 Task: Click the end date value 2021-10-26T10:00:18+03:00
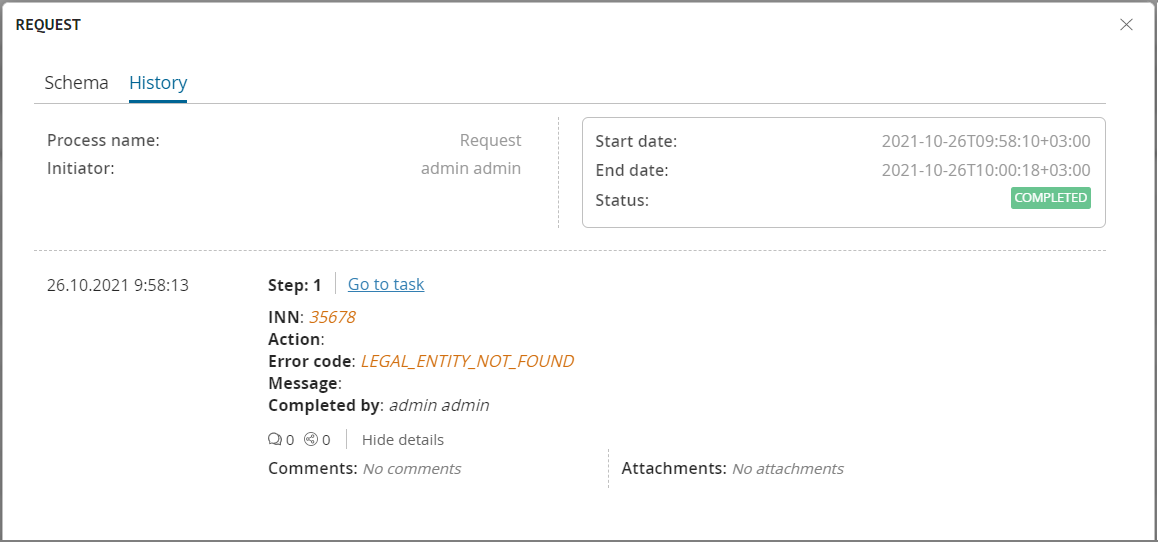(x=986, y=171)
